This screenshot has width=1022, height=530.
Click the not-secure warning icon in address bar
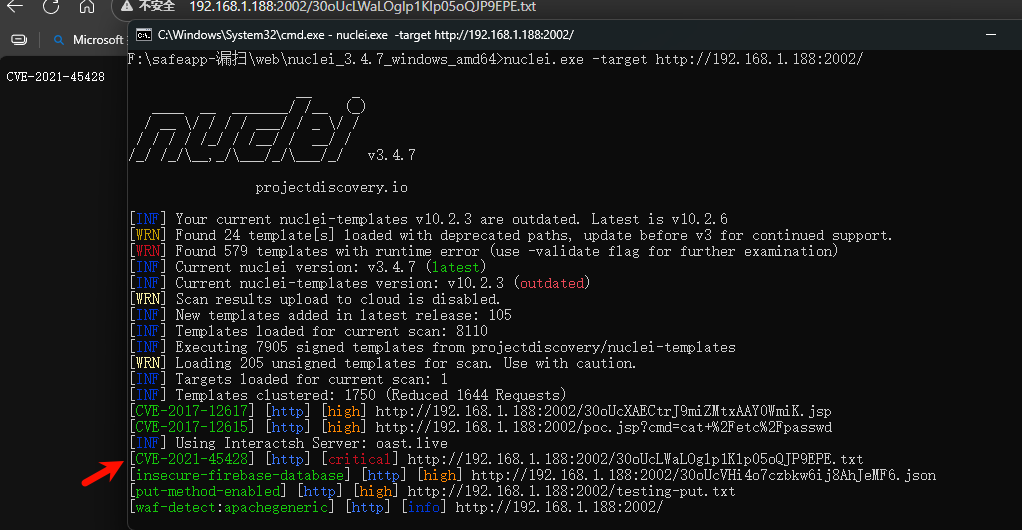[127, 7]
